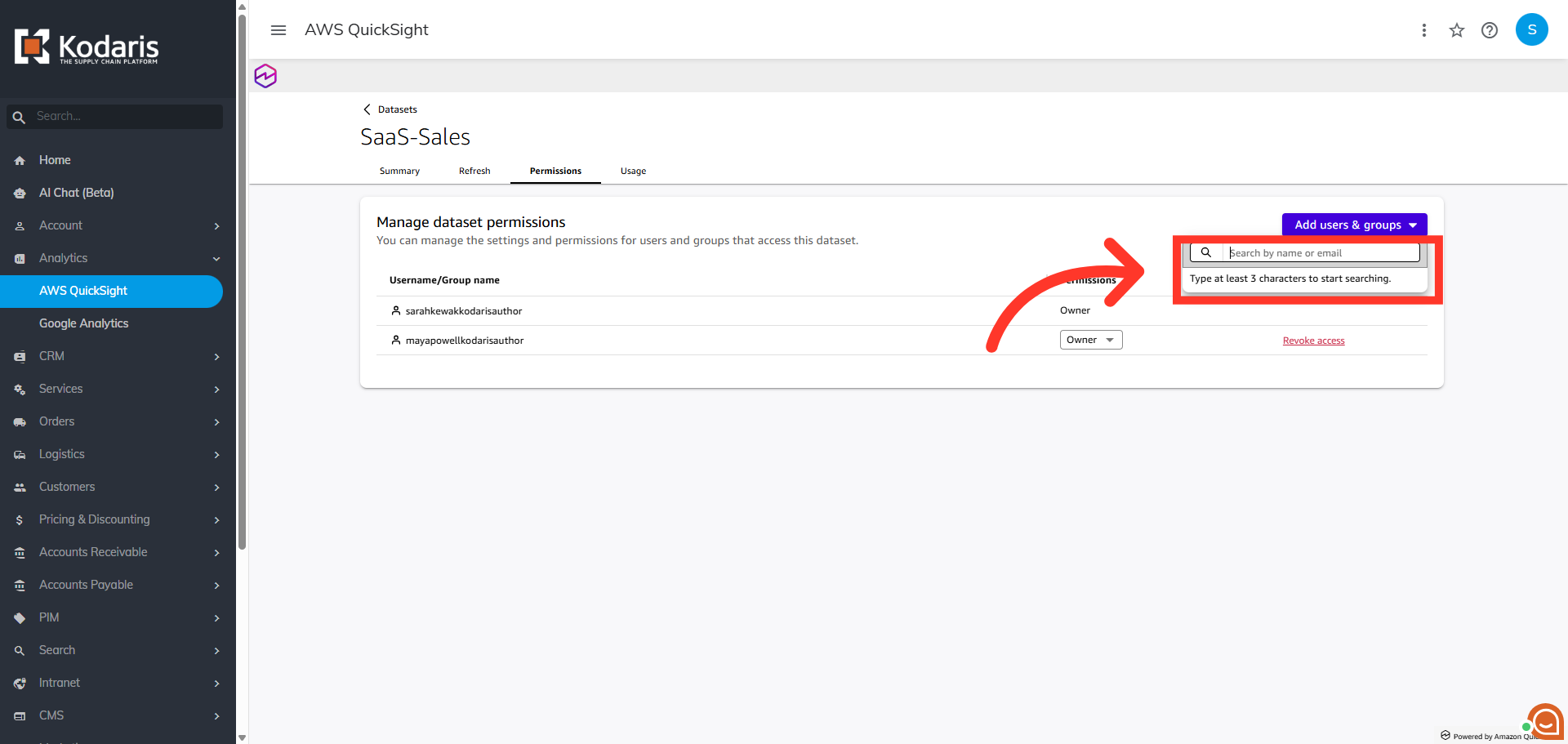Viewport: 1568px width, 744px height.
Task: Click the Username/Group name column header
Action: (444, 280)
